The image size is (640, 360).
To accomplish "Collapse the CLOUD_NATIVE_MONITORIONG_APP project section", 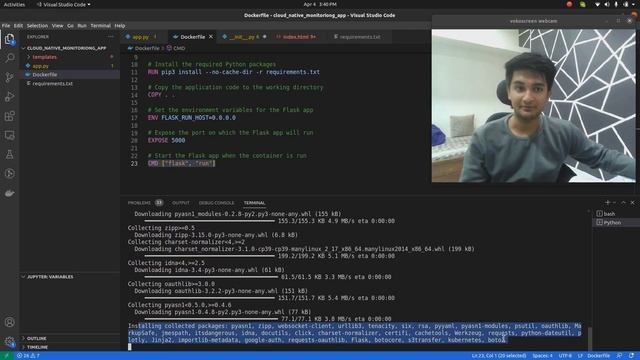I will [x=67, y=48].
